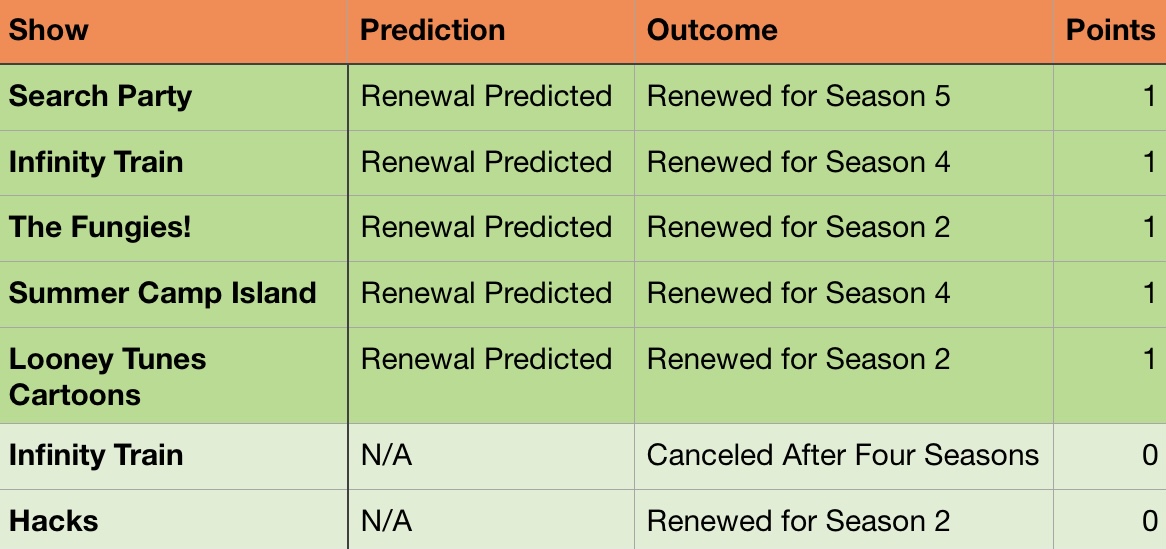Click outcome cell for Summer Camp Island

click(798, 293)
